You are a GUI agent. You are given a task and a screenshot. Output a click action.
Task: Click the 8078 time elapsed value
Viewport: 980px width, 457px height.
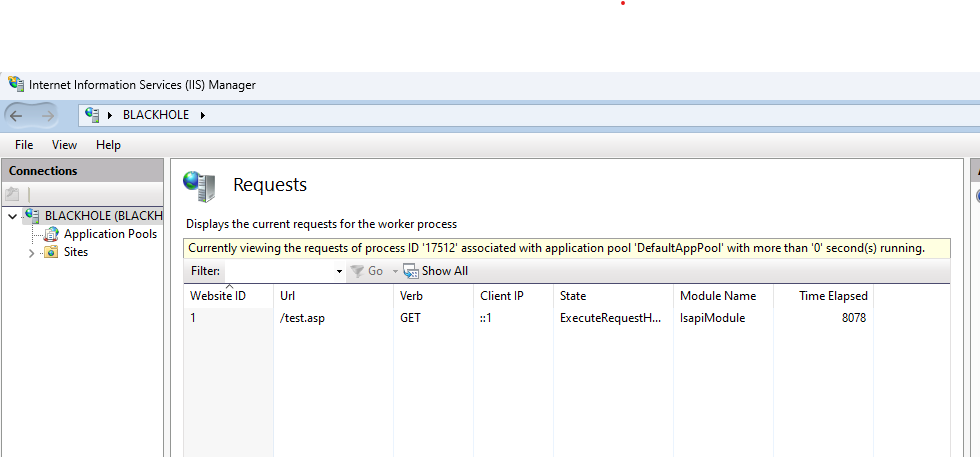tap(854, 318)
